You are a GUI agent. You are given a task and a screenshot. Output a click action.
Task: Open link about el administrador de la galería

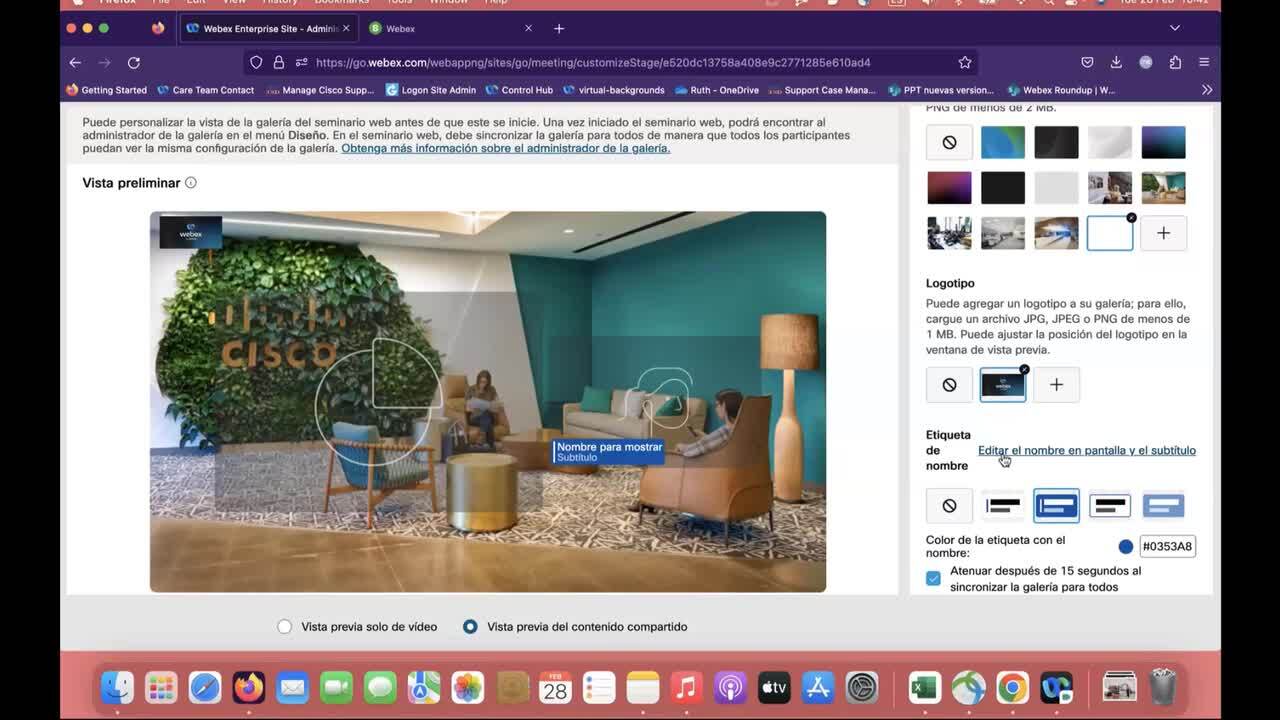(505, 148)
